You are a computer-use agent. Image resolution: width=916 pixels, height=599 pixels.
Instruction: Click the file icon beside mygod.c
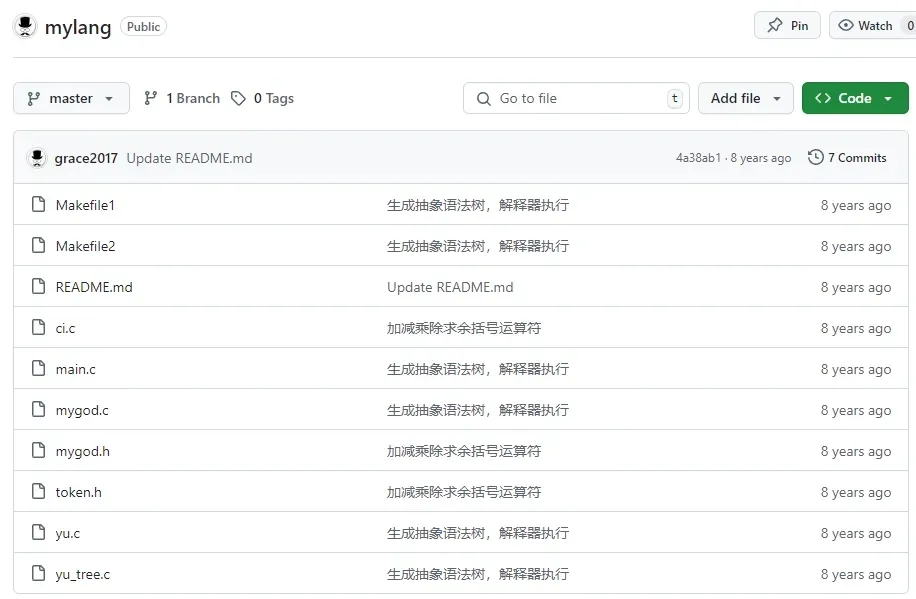pos(39,409)
